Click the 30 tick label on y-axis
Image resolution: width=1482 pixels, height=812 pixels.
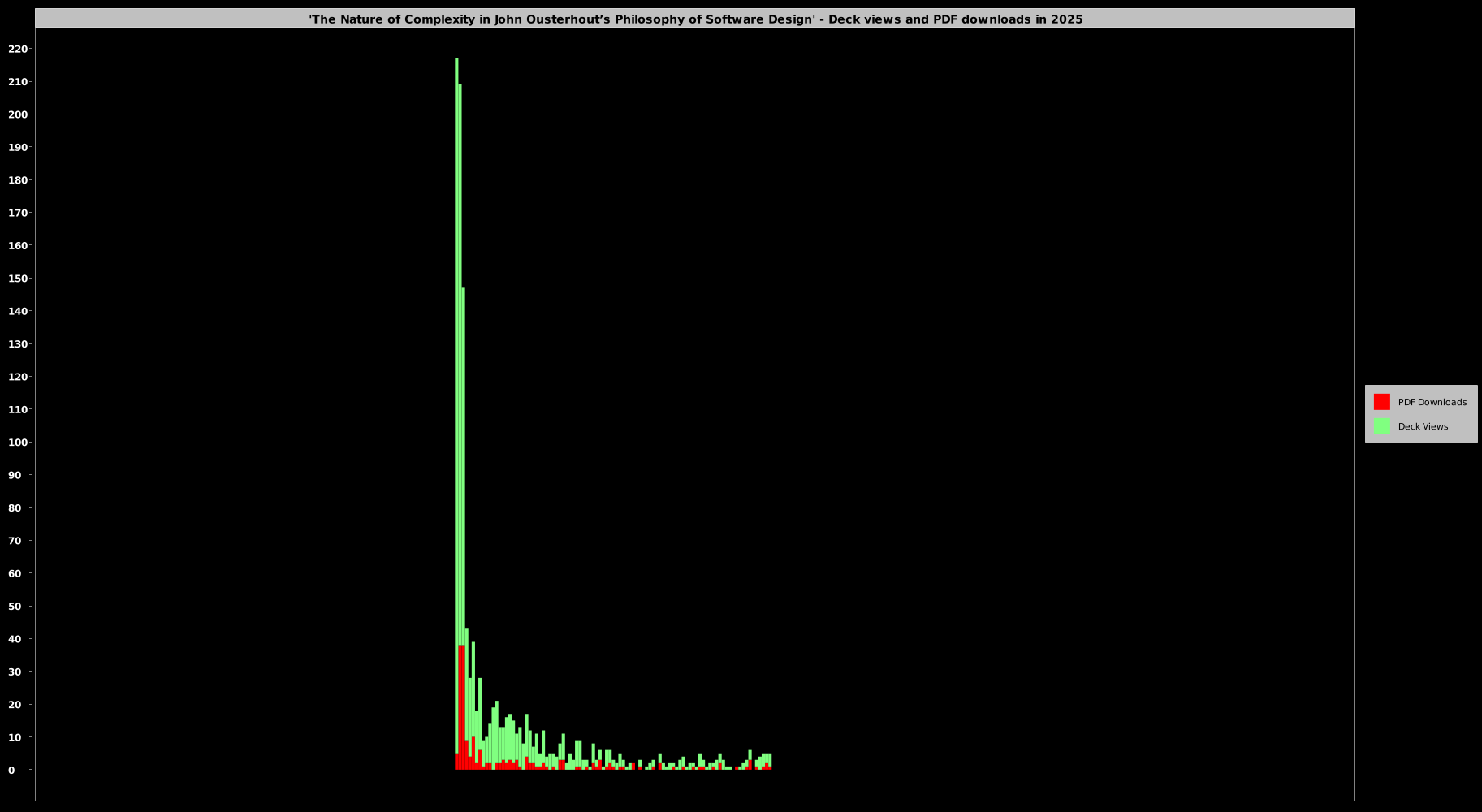pyautogui.click(x=15, y=672)
